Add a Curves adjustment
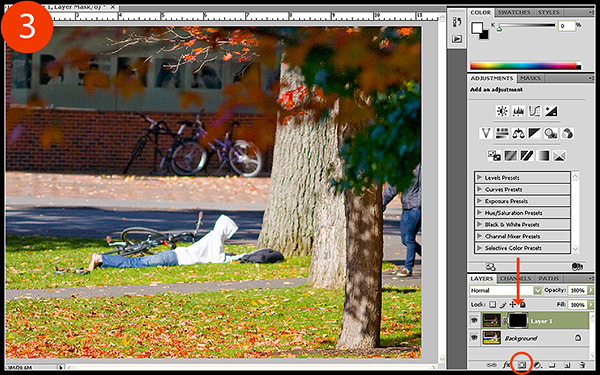 pos(535,111)
